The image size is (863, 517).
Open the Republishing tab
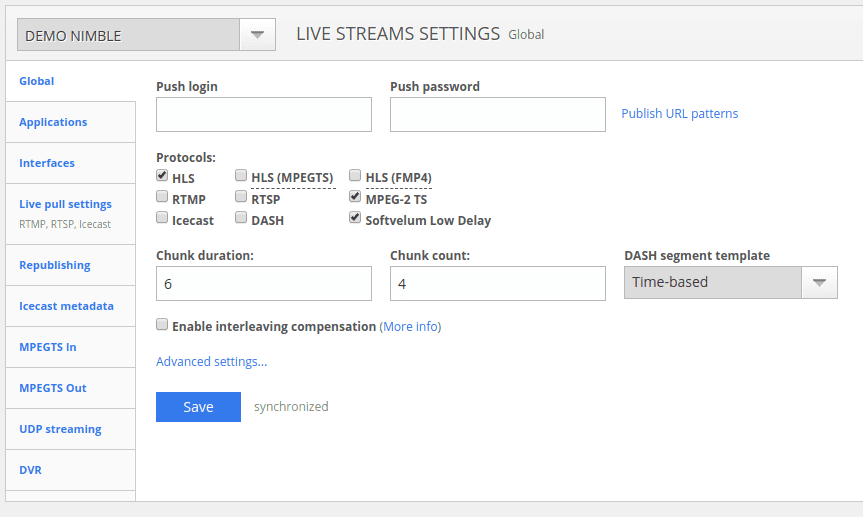(x=55, y=265)
